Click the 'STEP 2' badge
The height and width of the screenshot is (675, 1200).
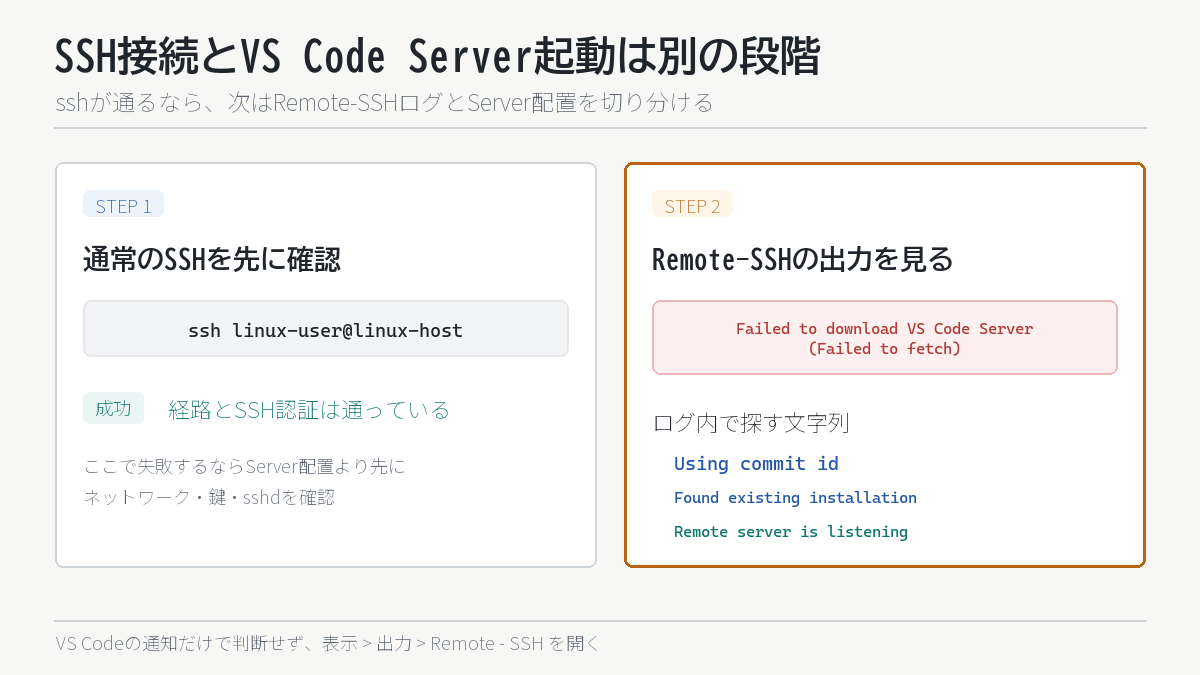pyautogui.click(x=692, y=205)
